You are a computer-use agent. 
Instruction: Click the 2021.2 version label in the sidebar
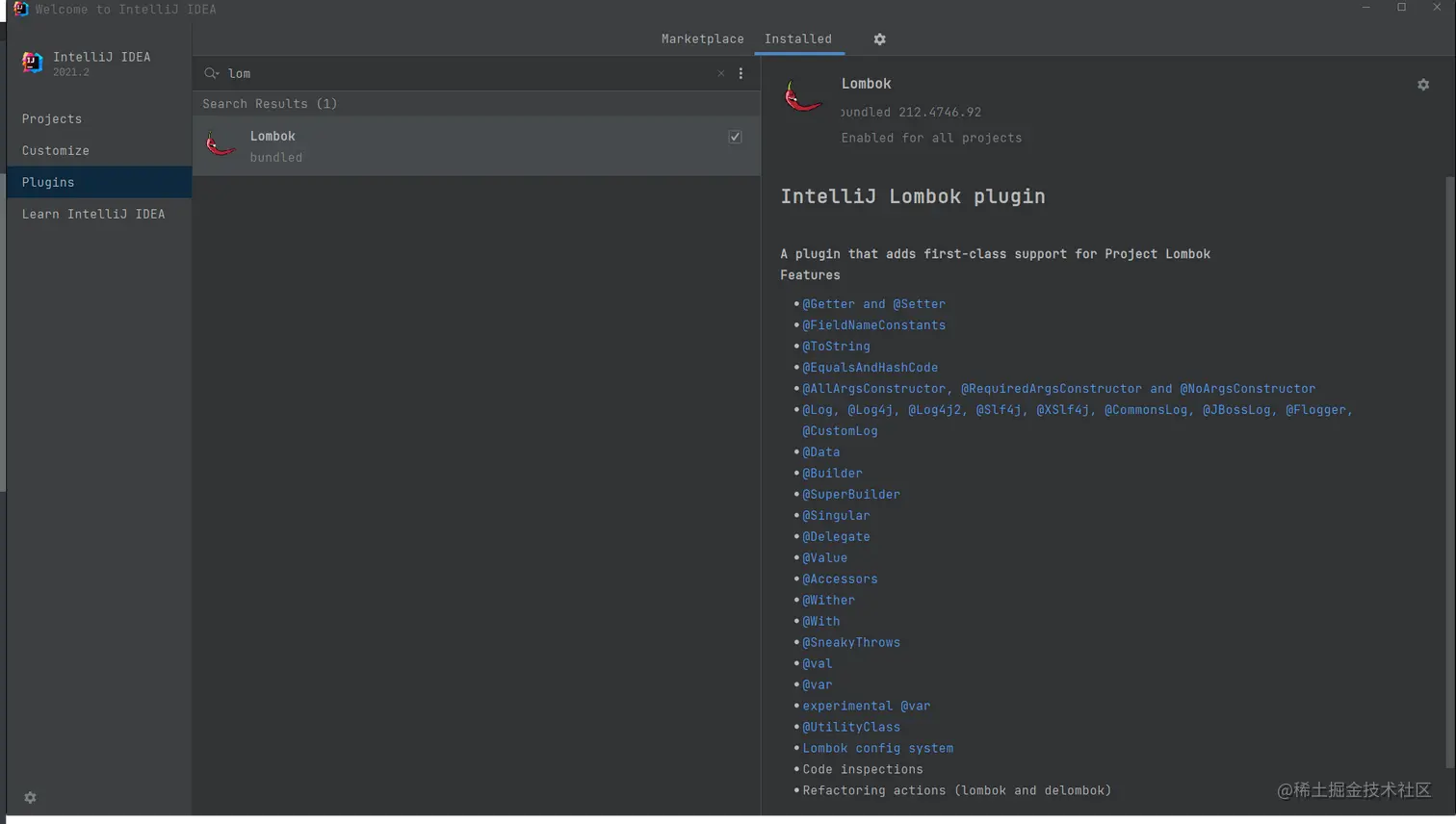click(70, 72)
